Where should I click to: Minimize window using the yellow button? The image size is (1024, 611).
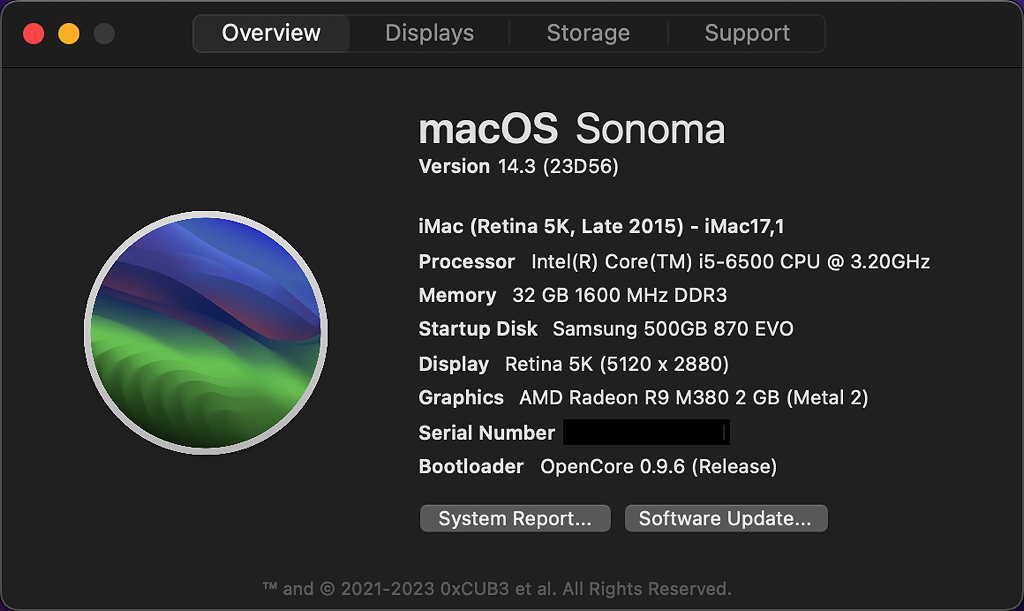click(x=69, y=34)
